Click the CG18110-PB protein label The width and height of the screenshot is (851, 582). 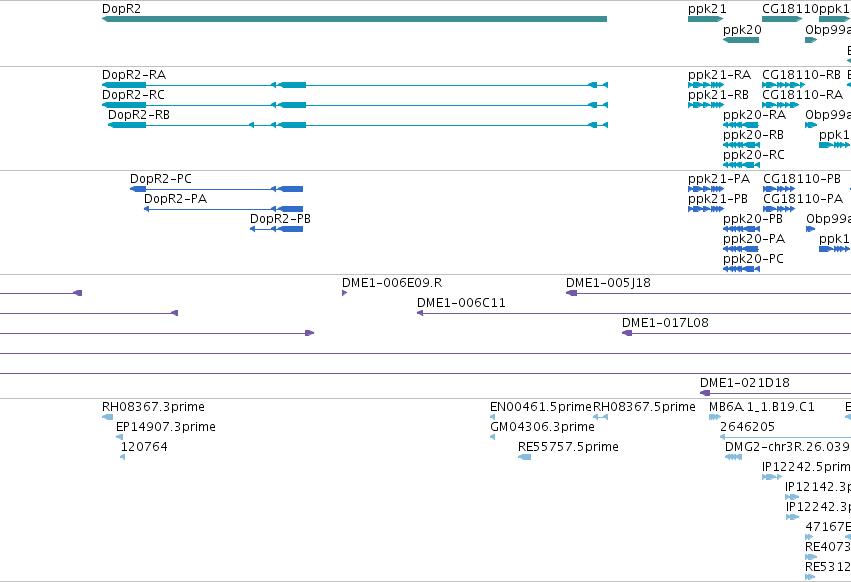click(802, 179)
